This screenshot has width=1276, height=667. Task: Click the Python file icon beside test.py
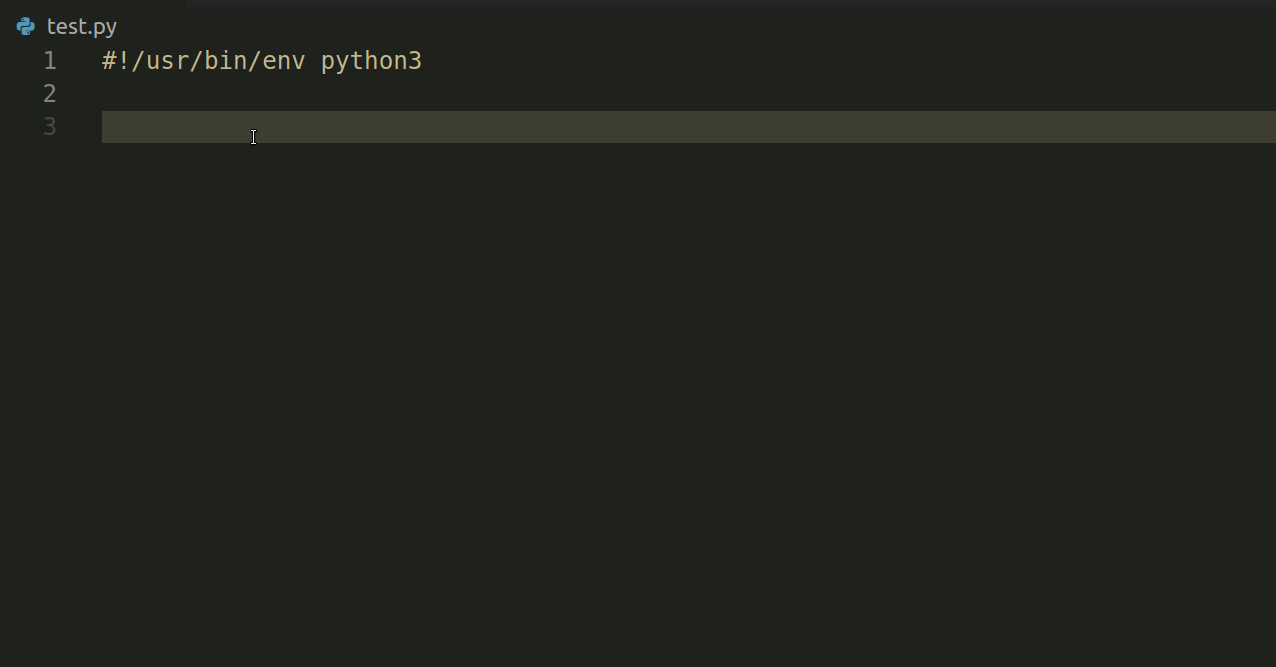tap(26, 27)
